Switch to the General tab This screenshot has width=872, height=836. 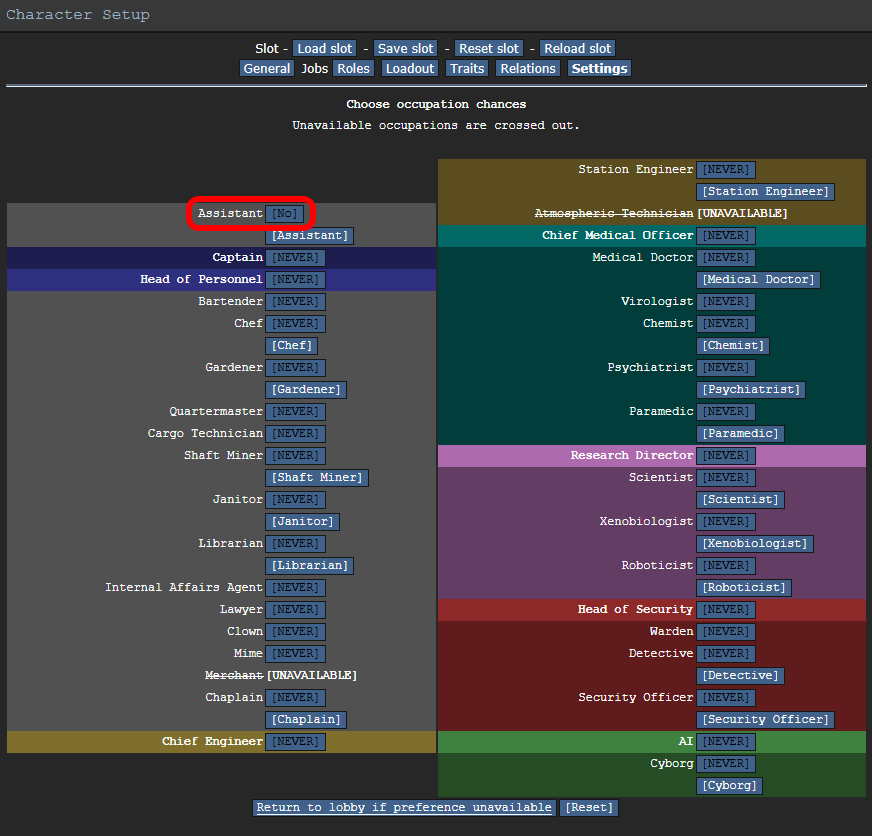(x=267, y=68)
